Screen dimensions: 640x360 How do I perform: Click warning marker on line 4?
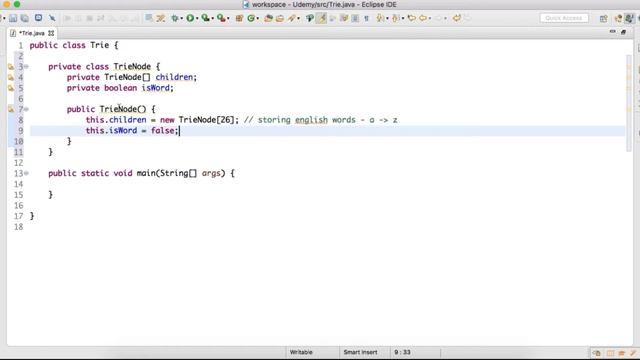point(11,77)
